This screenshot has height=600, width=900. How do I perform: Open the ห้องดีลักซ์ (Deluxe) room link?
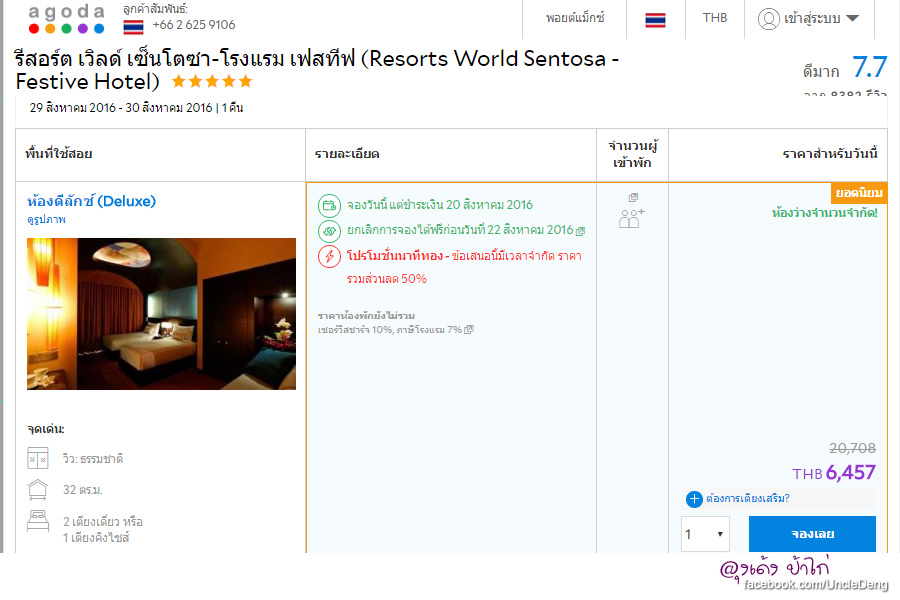(x=91, y=201)
